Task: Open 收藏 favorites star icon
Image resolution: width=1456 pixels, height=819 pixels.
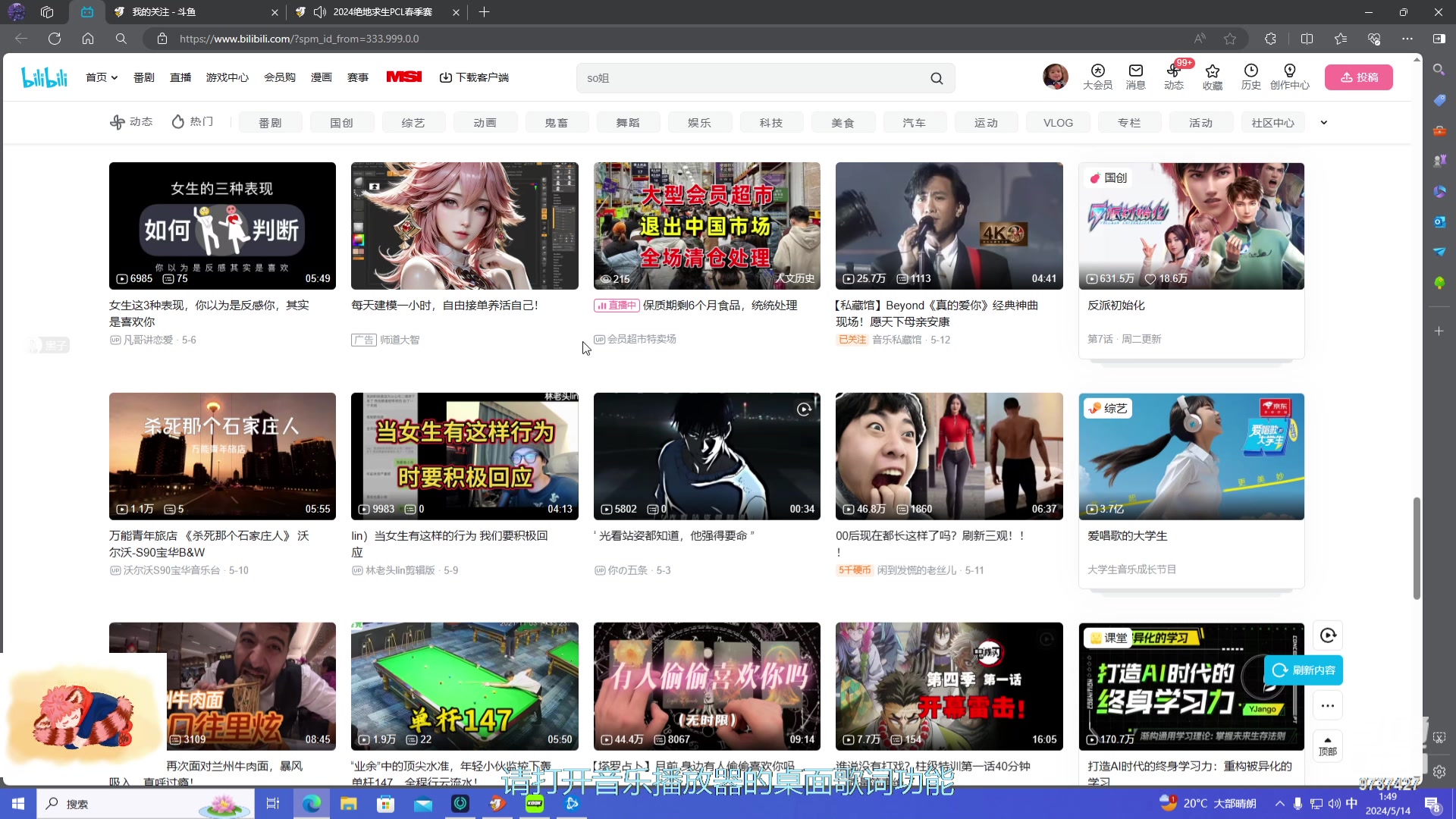Action: [1213, 77]
